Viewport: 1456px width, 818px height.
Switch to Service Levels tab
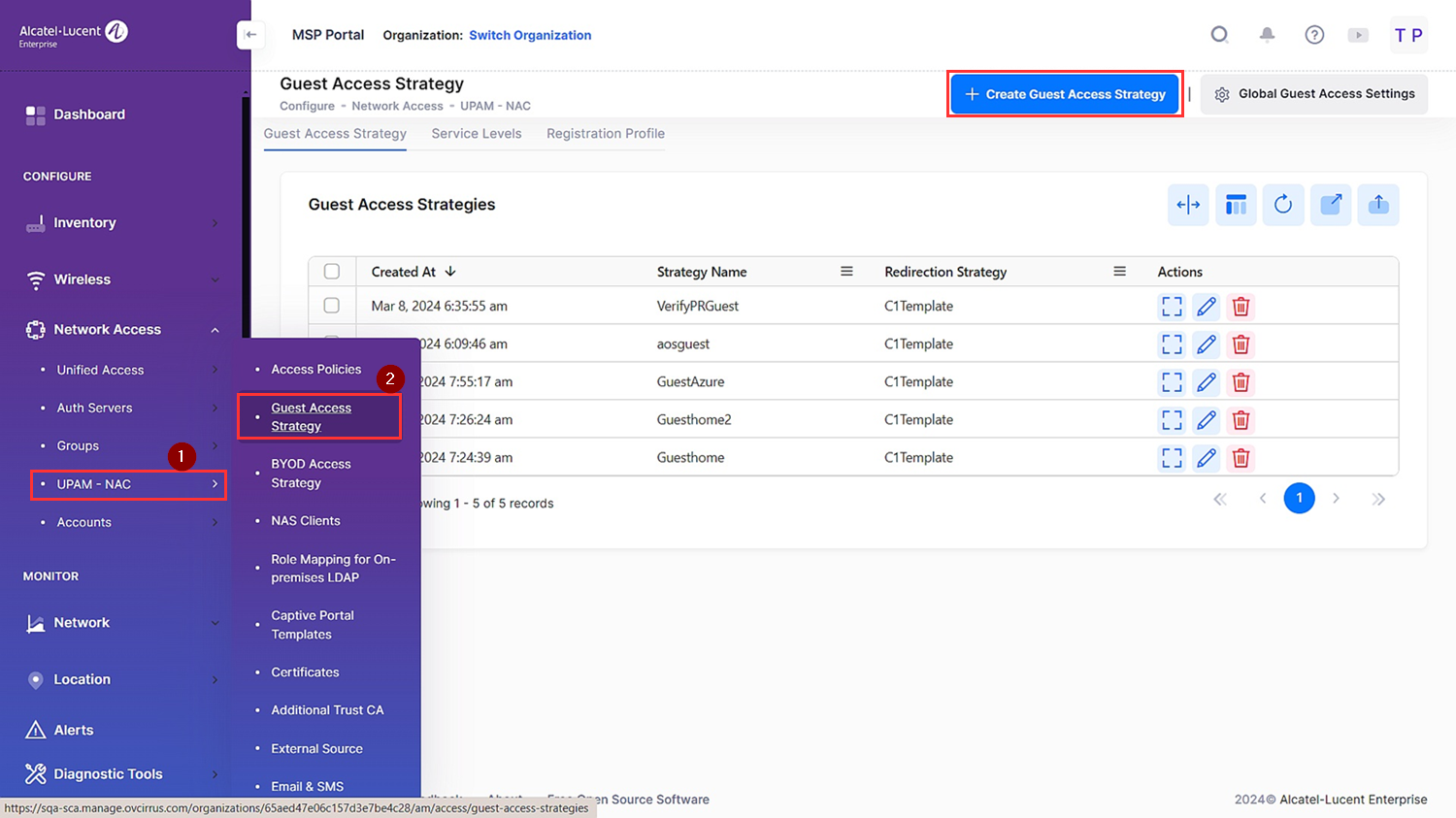tap(477, 134)
